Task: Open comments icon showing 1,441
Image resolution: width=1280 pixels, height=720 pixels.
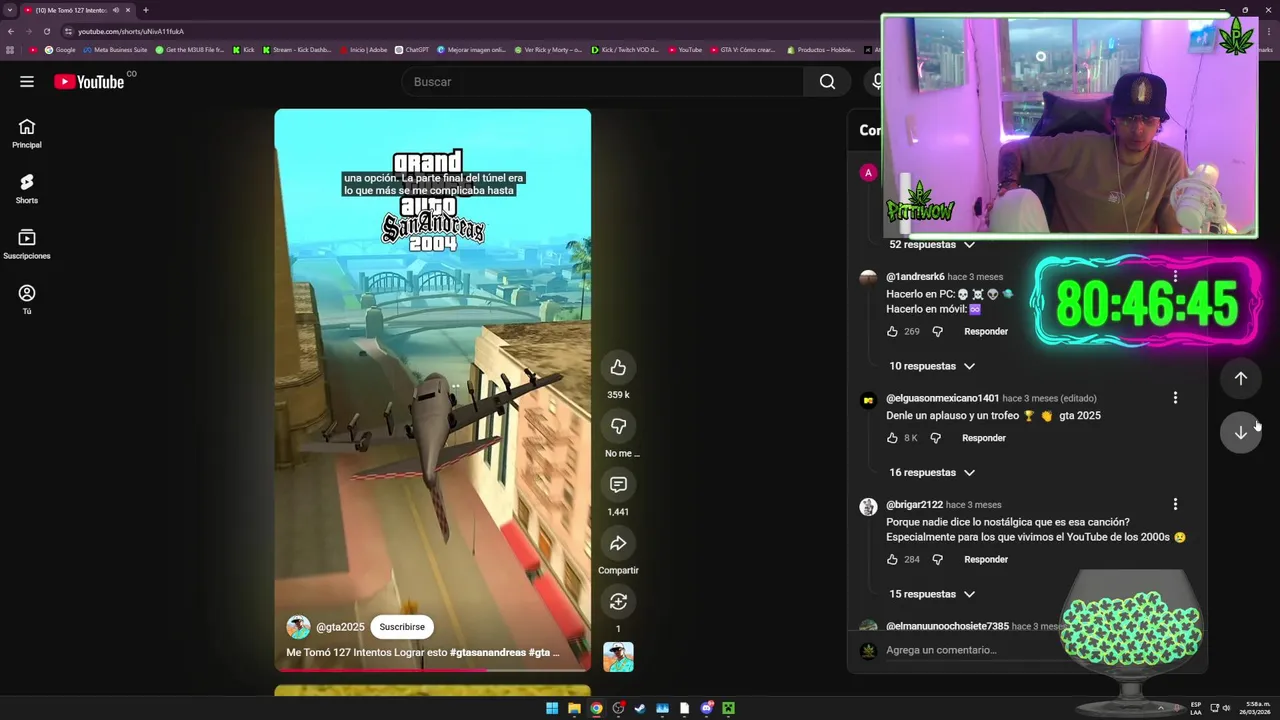Action: pos(618,485)
